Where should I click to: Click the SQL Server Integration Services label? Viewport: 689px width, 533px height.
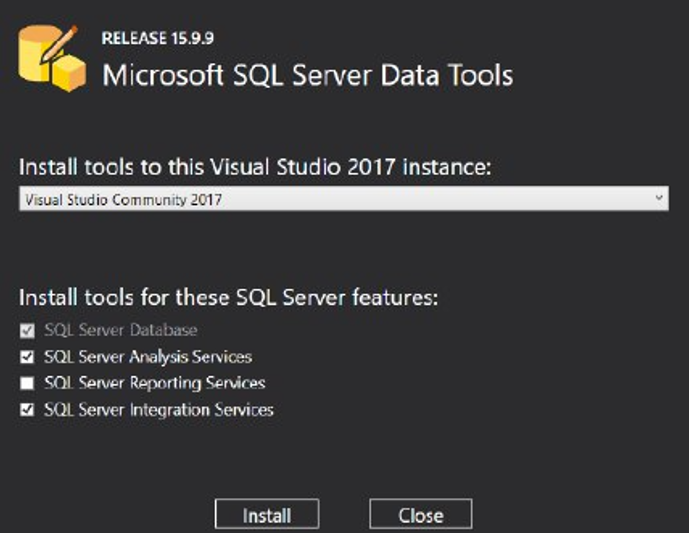pyautogui.click(x=158, y=409)
